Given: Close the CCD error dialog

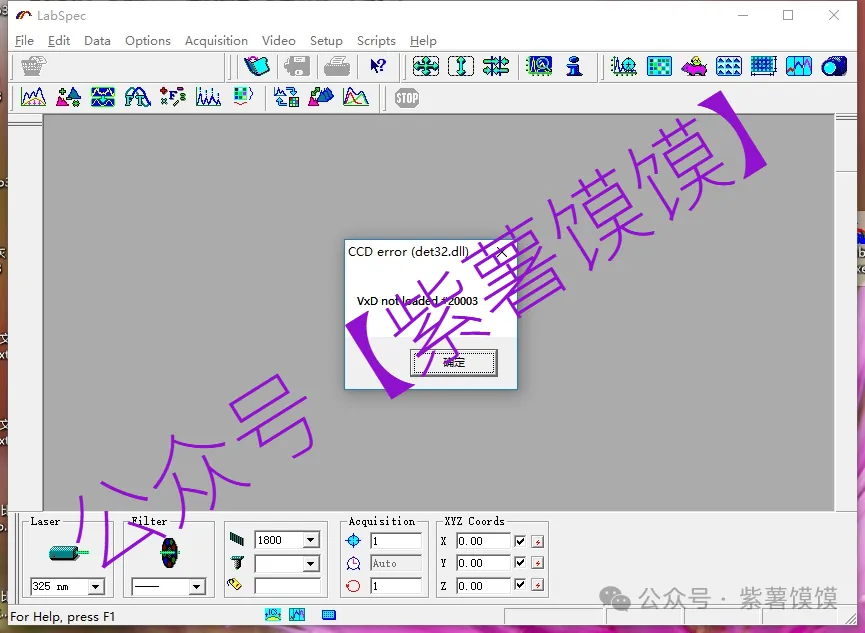Looking at the screenshot, I should point(502,252).
